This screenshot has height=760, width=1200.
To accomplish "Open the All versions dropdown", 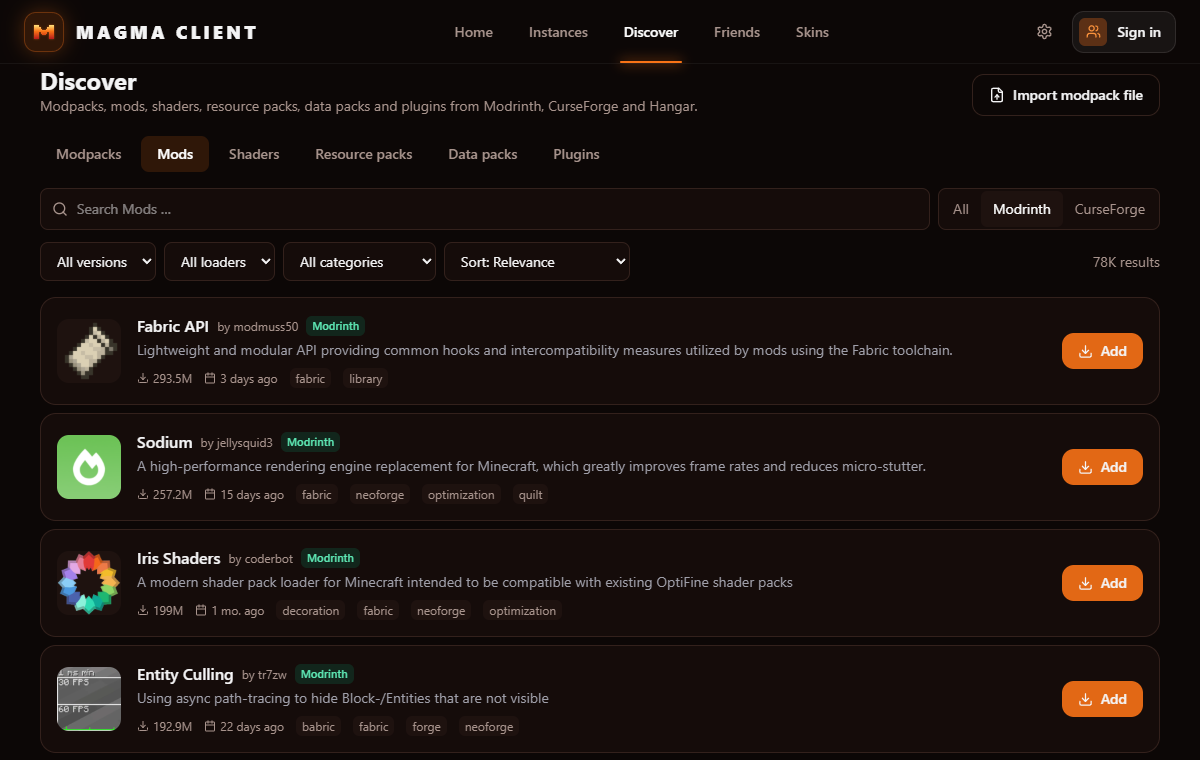I will [98, 262].
